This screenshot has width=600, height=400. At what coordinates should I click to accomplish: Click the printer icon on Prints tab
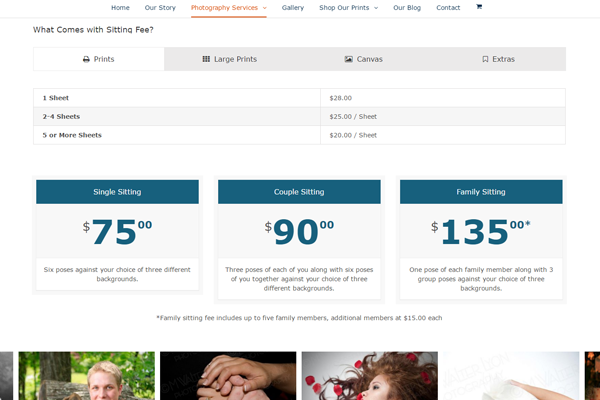(86, 59)
